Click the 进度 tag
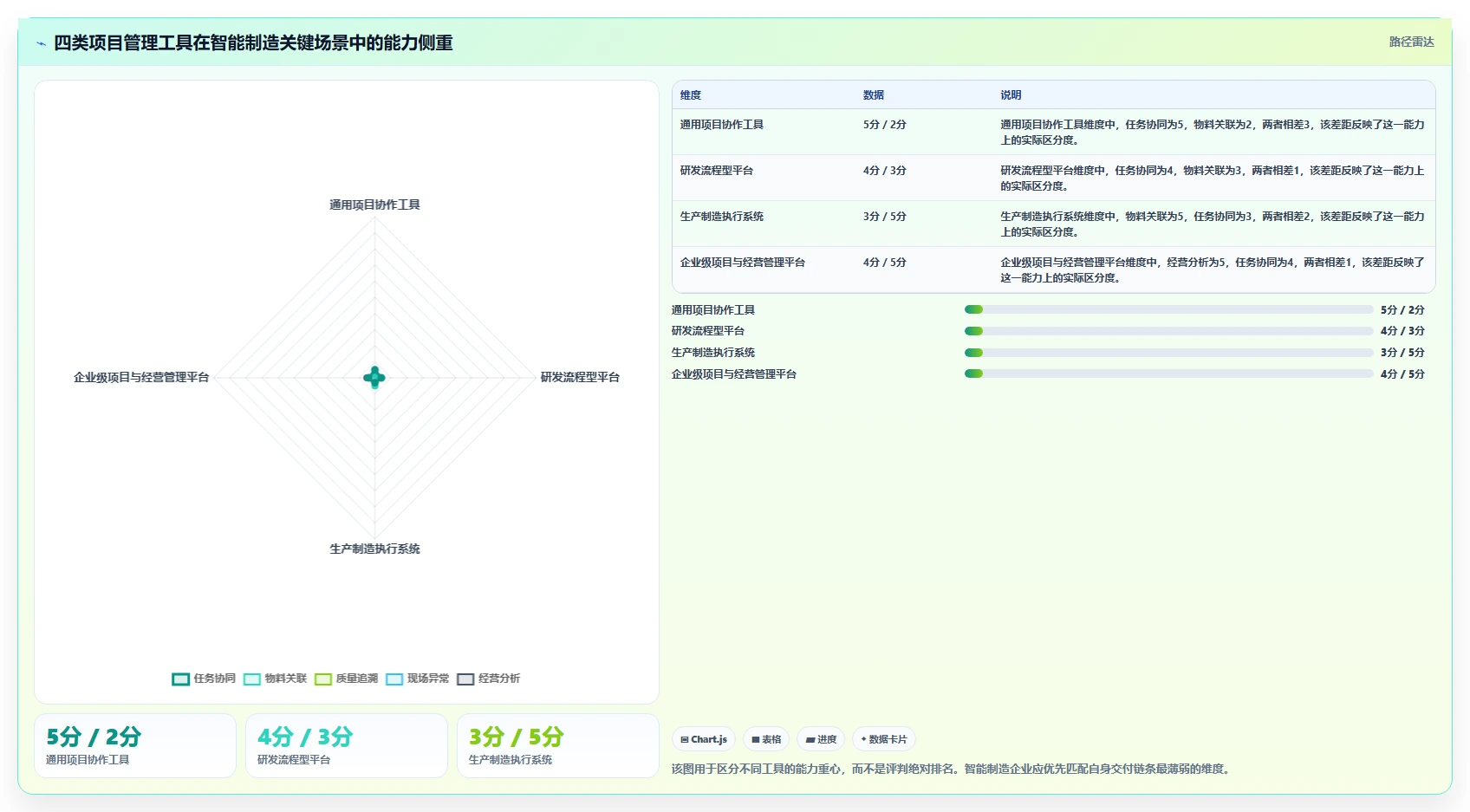Viewport: 1470px width, 812px height. [821, 739]
